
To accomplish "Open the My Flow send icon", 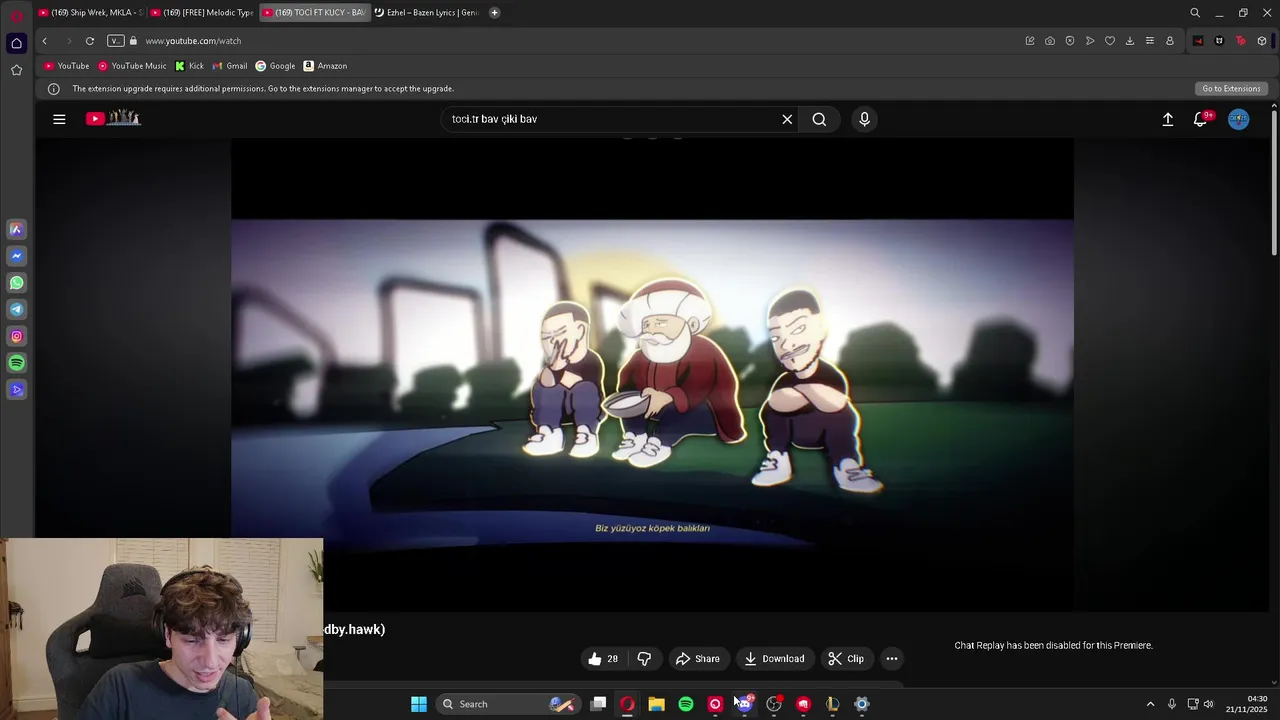I will (x=1090, y=41).
